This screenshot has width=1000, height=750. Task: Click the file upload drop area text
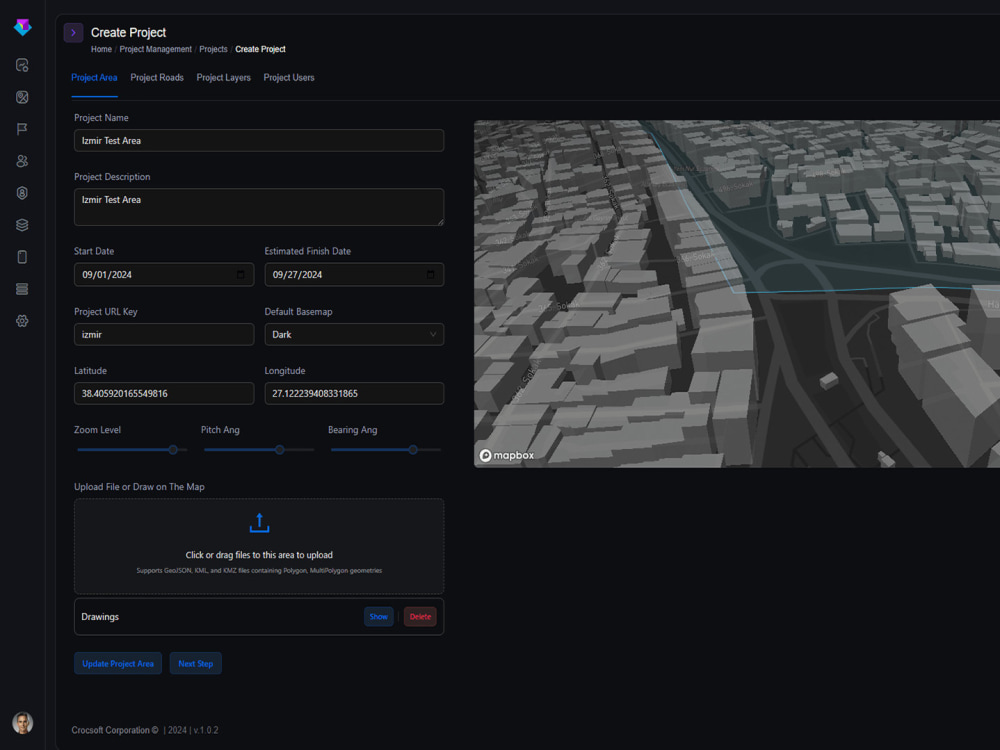coord(259,555)
